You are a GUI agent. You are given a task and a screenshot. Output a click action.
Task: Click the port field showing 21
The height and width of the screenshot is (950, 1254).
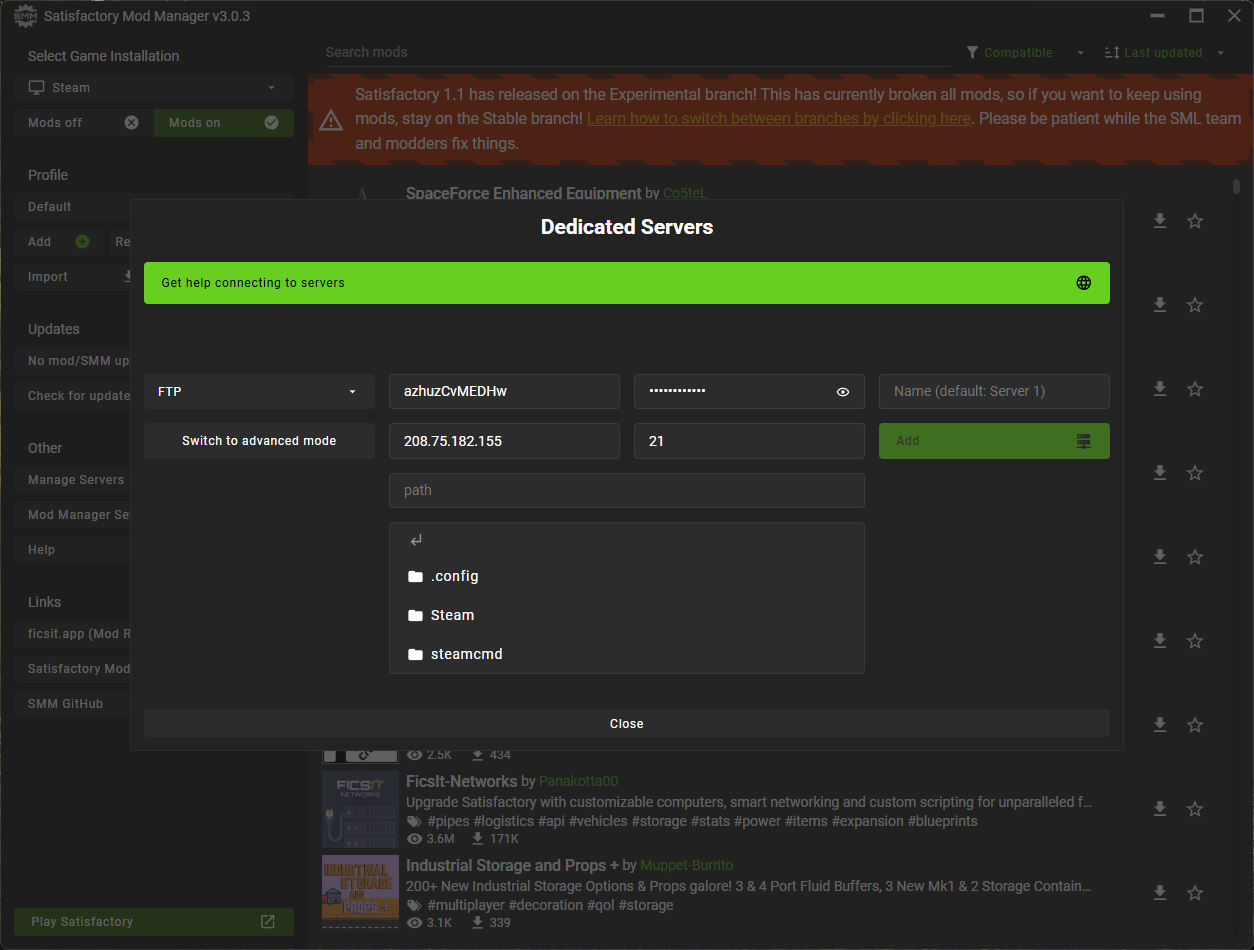(749, 441)
